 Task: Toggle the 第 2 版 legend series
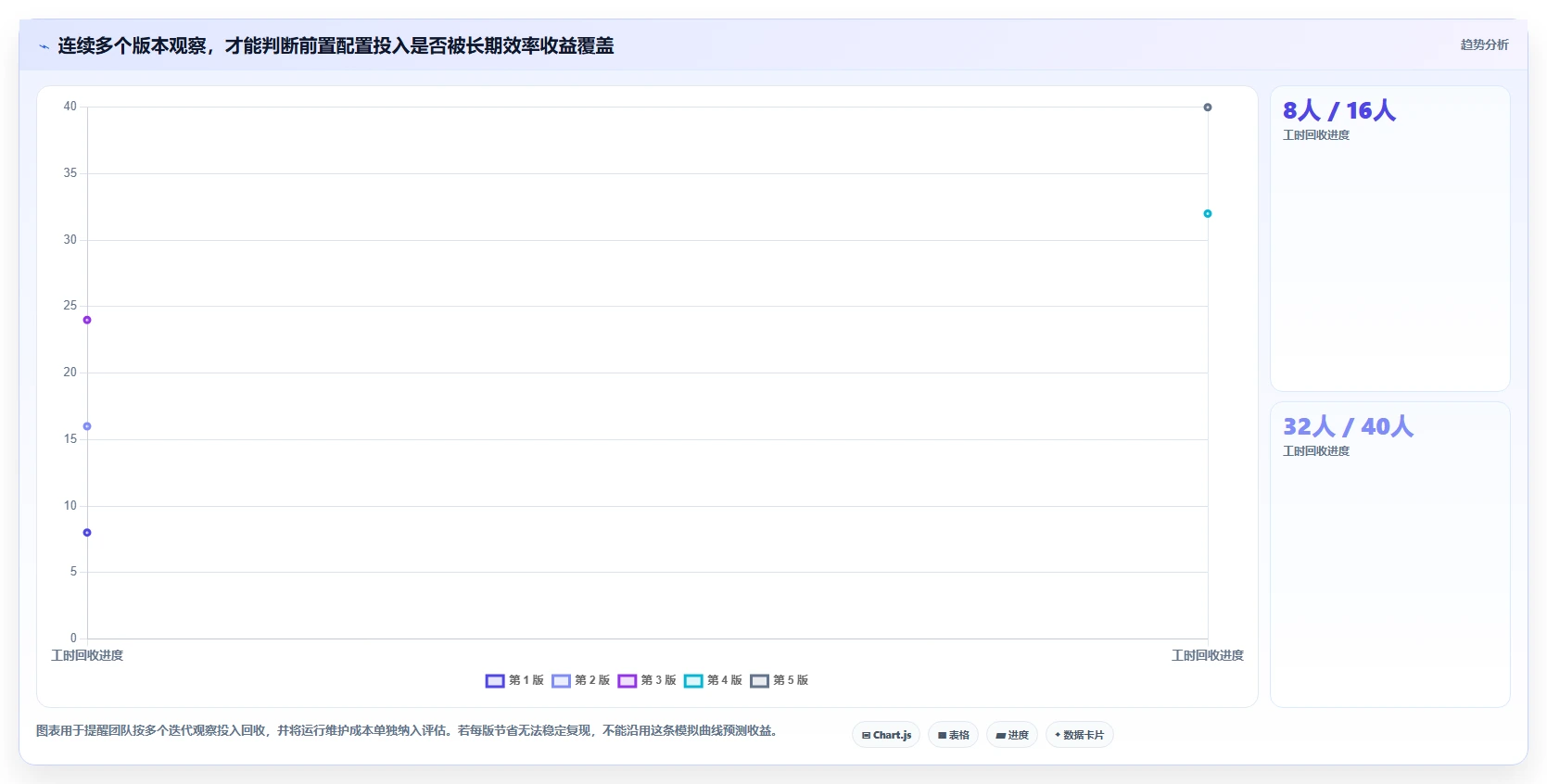point(580,680)
